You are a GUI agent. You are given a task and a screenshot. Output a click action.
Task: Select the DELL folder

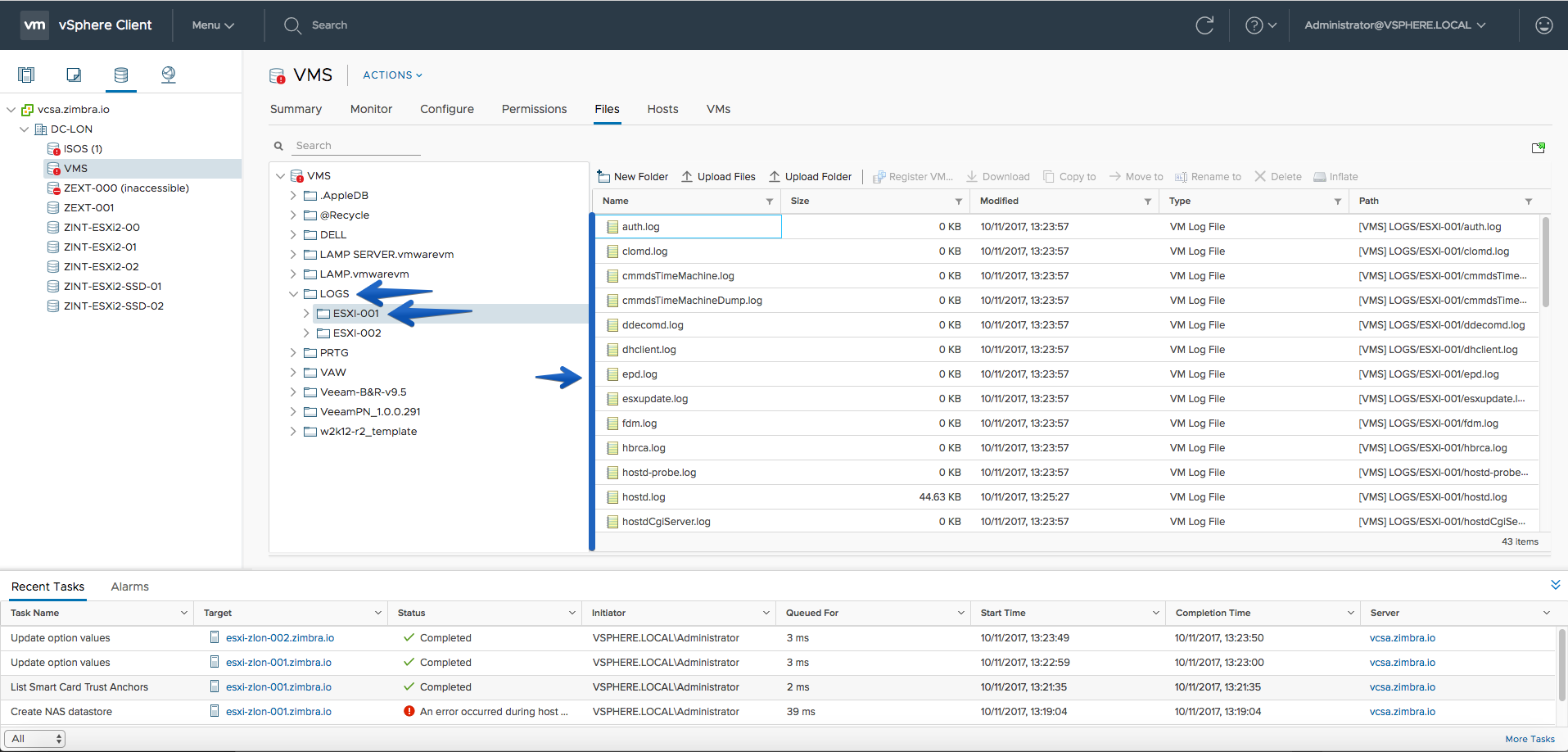333,235
